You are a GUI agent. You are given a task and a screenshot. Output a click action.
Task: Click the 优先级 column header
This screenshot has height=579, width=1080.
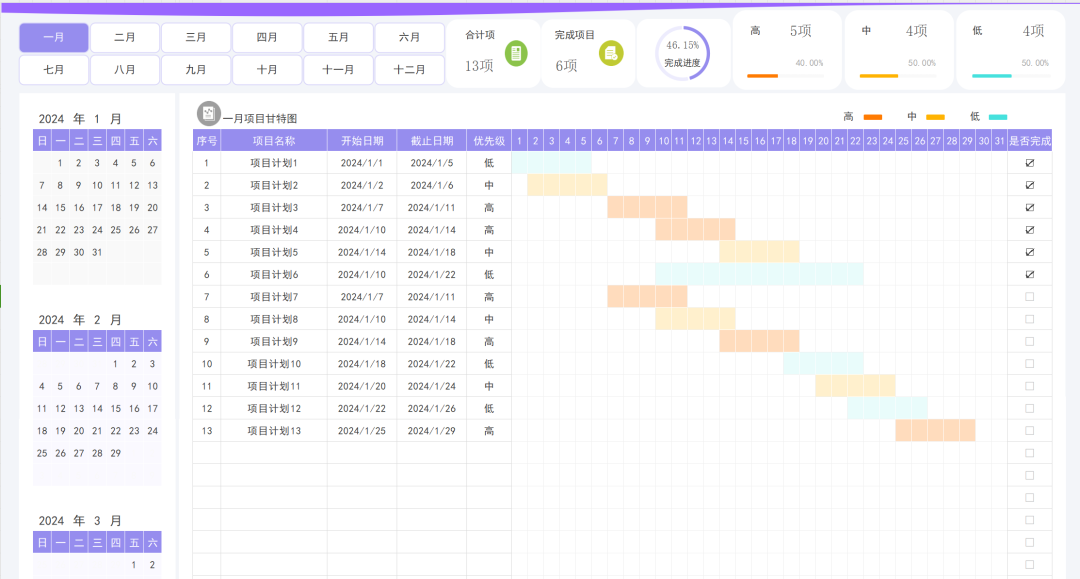[x=489, y=140]
